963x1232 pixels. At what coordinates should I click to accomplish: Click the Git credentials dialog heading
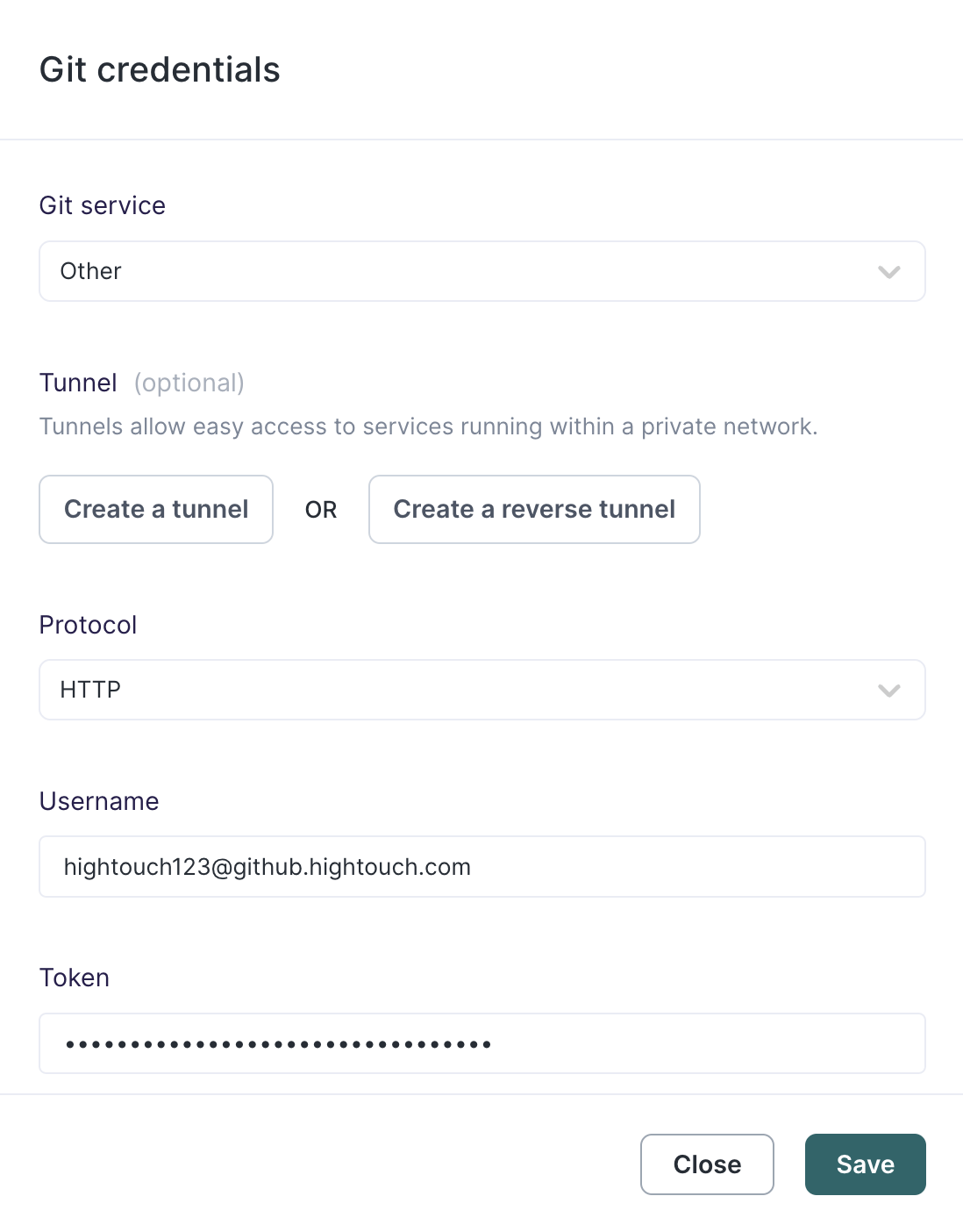[160, 70]
